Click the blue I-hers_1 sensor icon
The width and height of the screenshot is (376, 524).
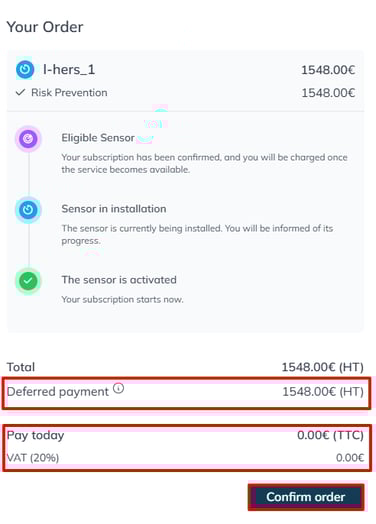(25, 70)
